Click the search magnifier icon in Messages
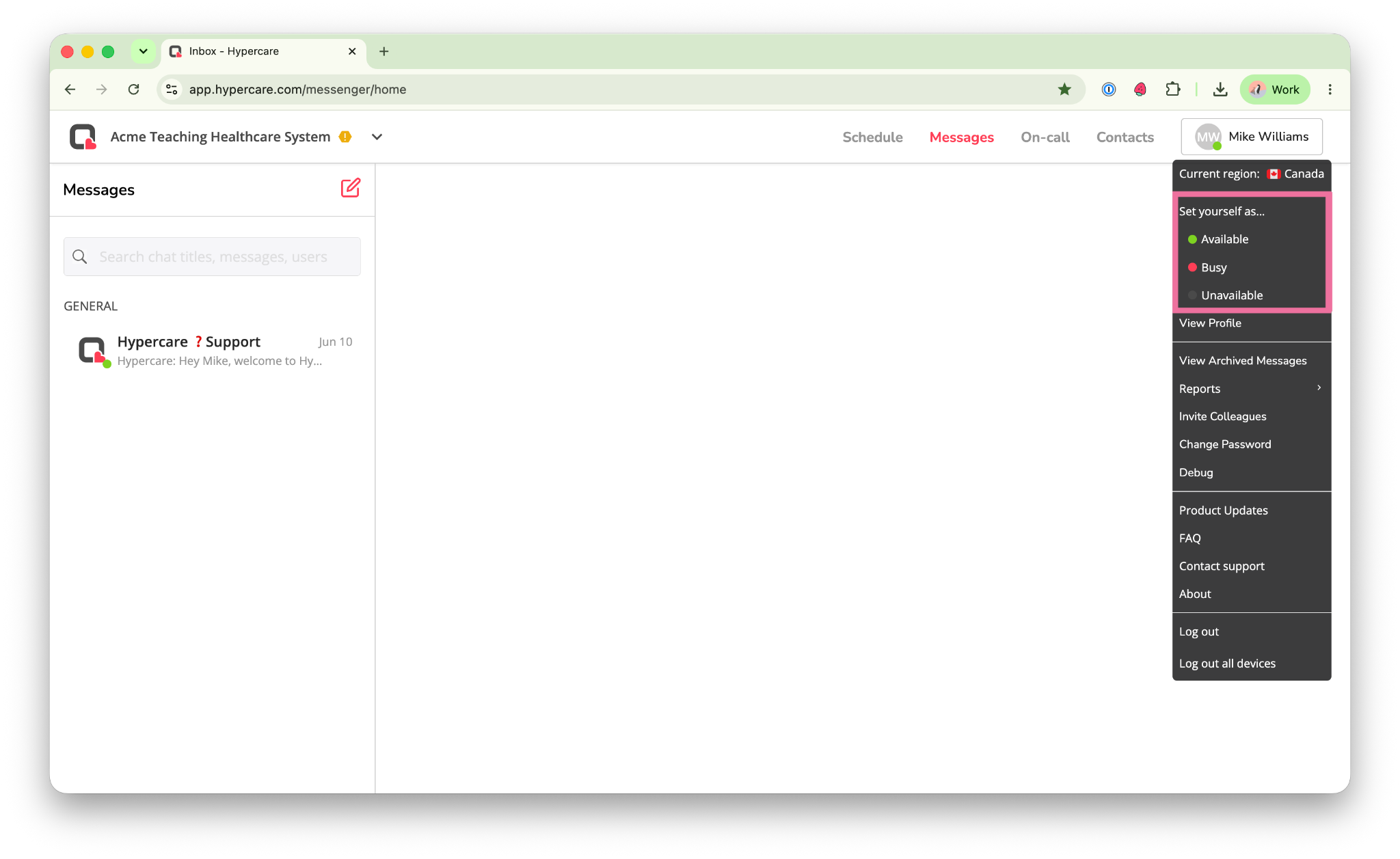The height and width of the screenshot is (859, 1400). (80, 256)
